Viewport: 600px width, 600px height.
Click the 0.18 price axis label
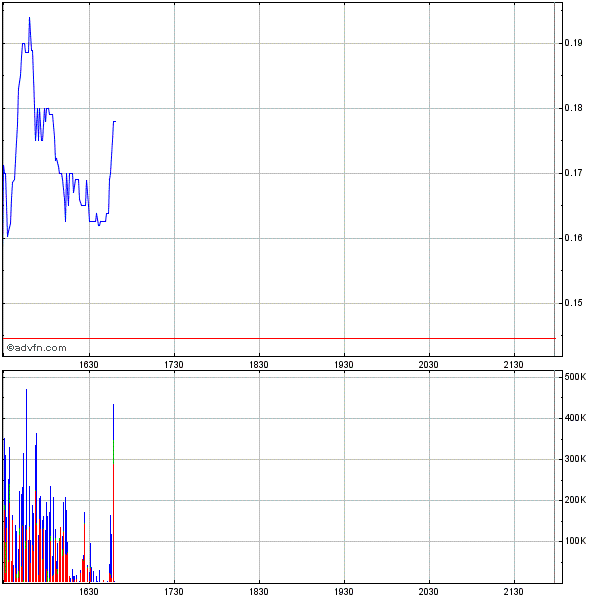click(573, 108)
